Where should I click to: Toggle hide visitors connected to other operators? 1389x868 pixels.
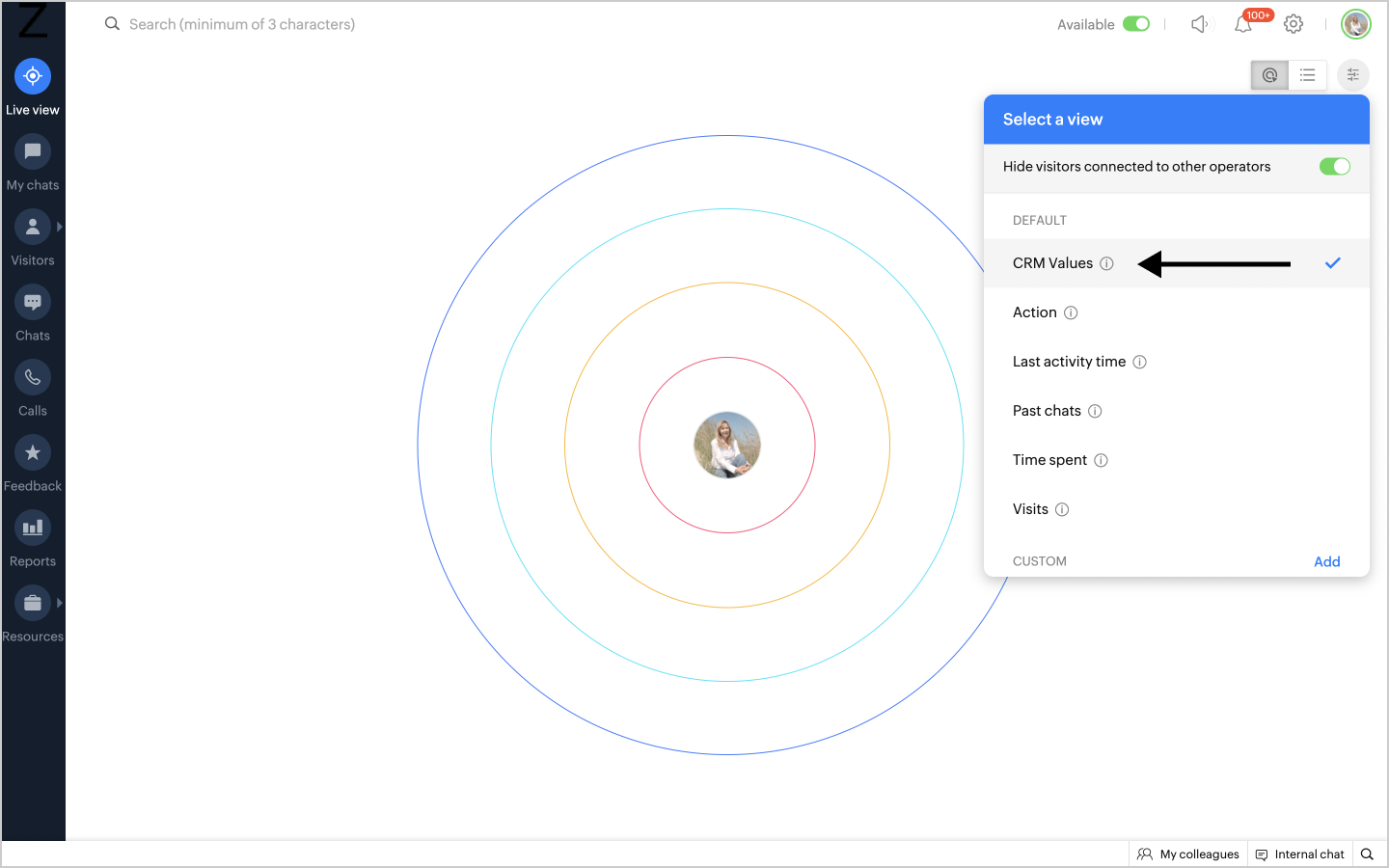point(1335,167)
